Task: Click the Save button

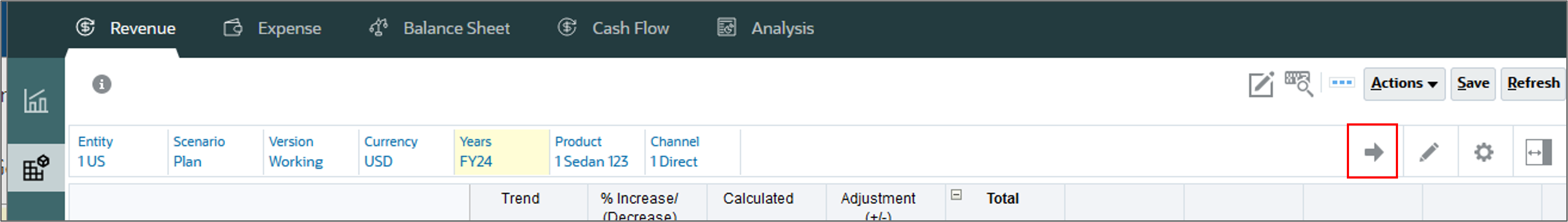Action: [1473, 83]
